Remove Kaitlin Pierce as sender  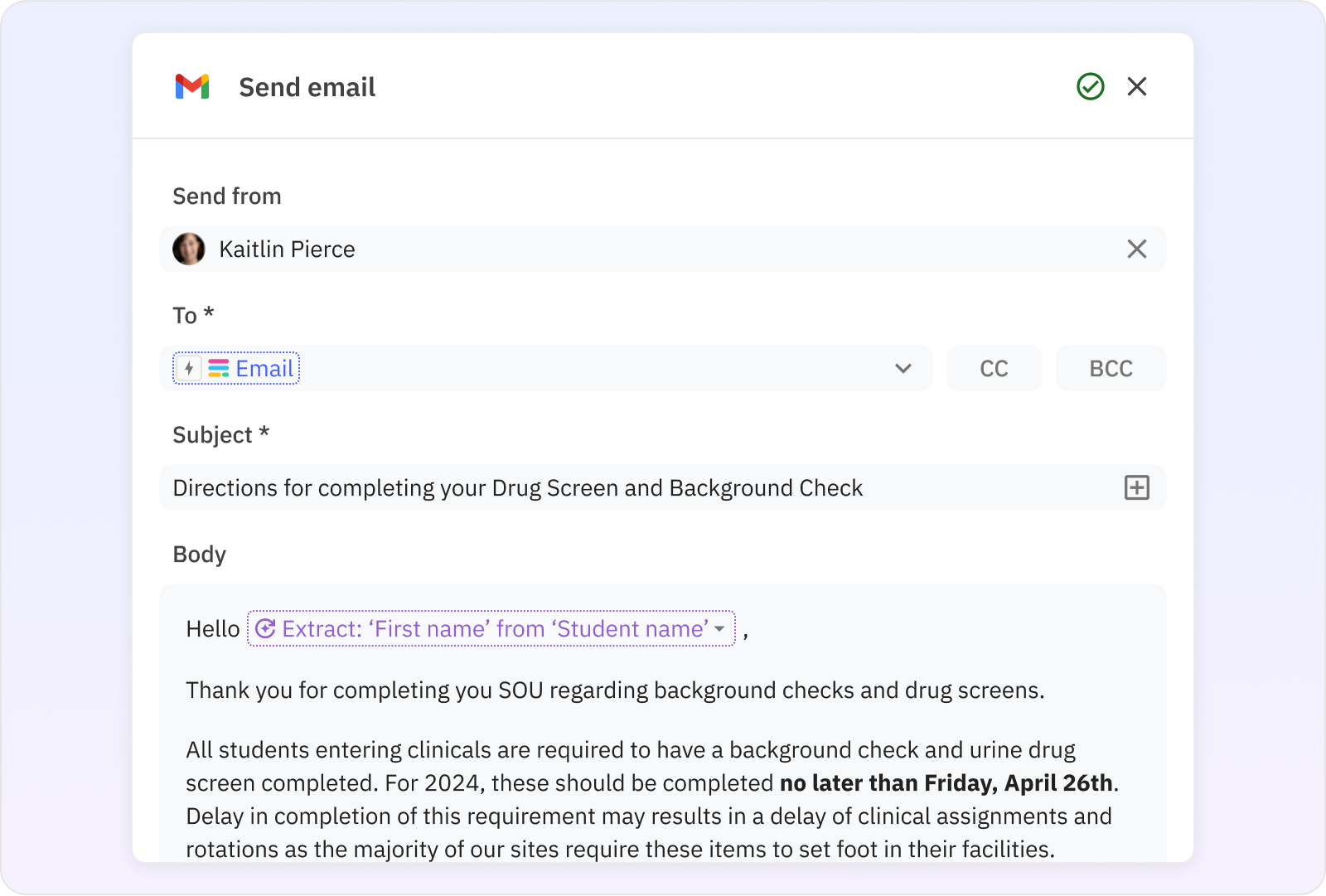[x=1137, y=249]
